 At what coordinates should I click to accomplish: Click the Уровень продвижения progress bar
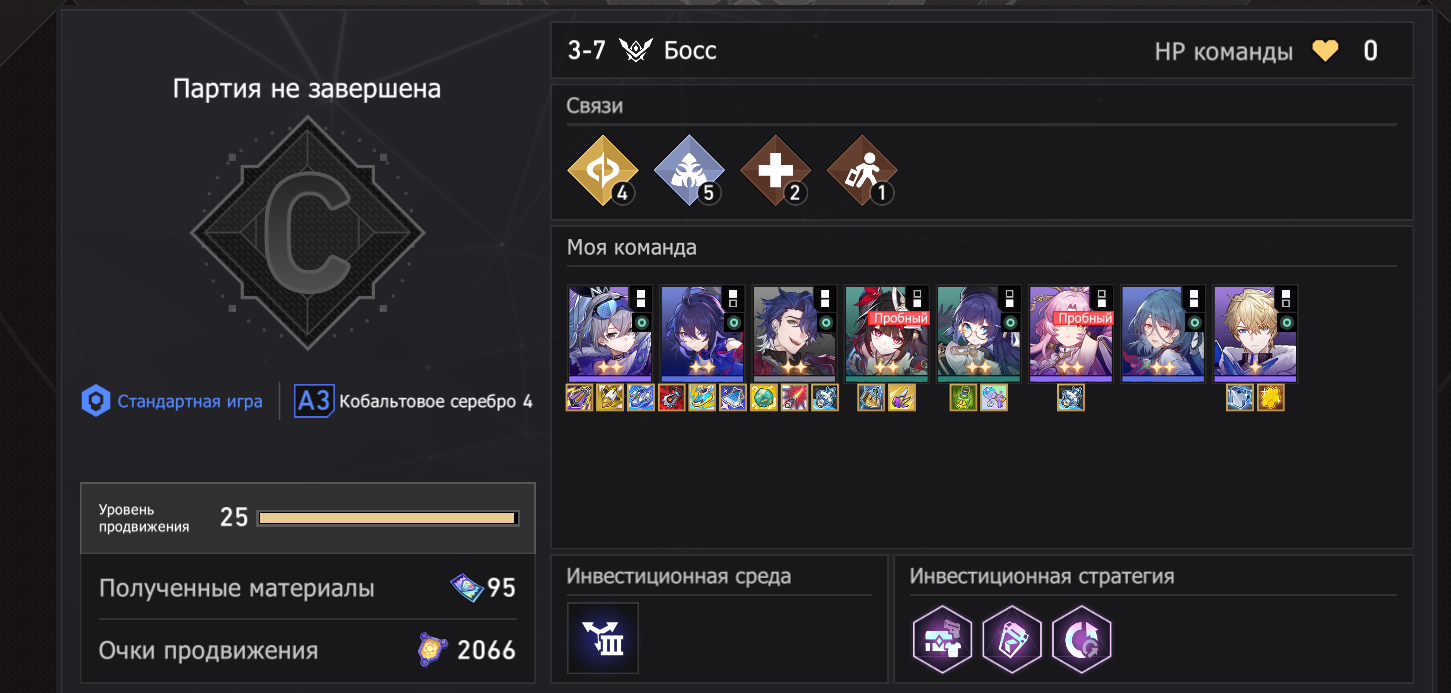[x=388, y=518]
